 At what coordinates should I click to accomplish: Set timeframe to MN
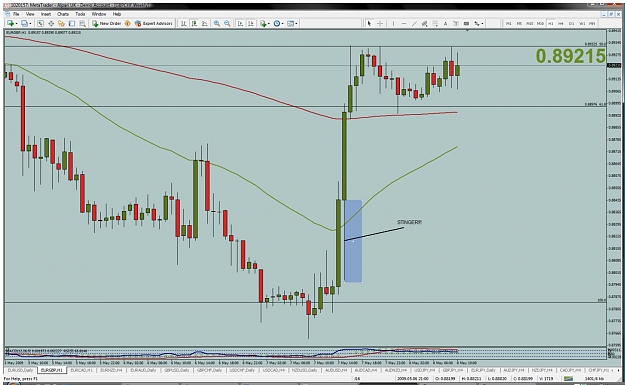592,24
